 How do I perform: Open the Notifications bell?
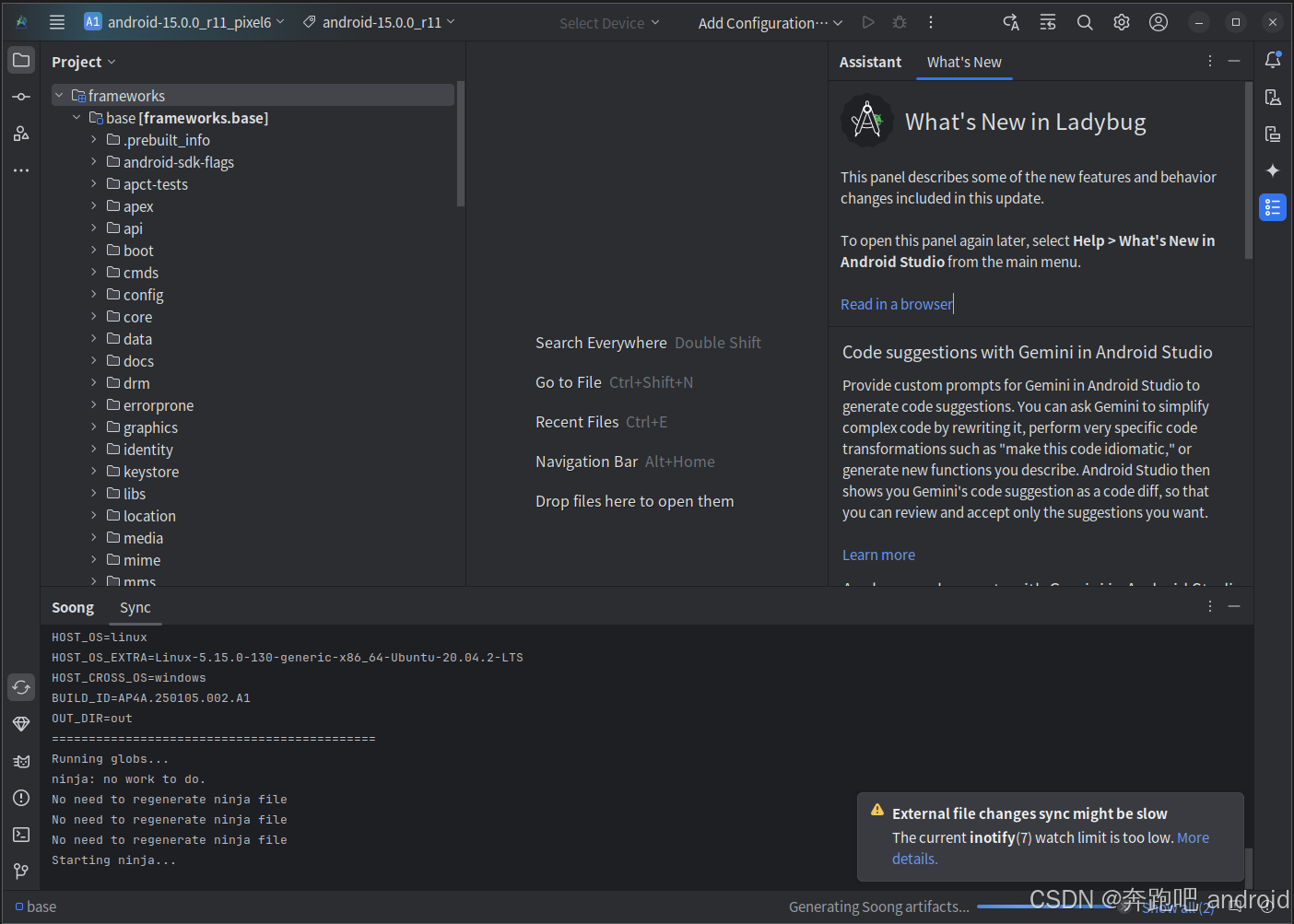[1273, 60]
